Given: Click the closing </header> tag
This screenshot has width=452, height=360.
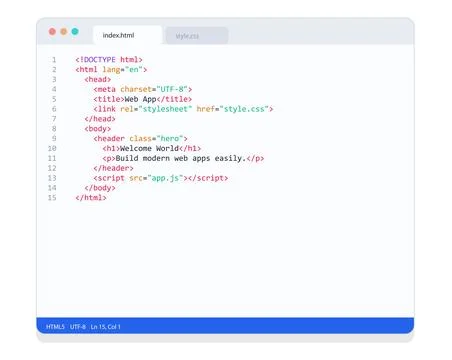Looking at the screenshot, I should (113, 168).
